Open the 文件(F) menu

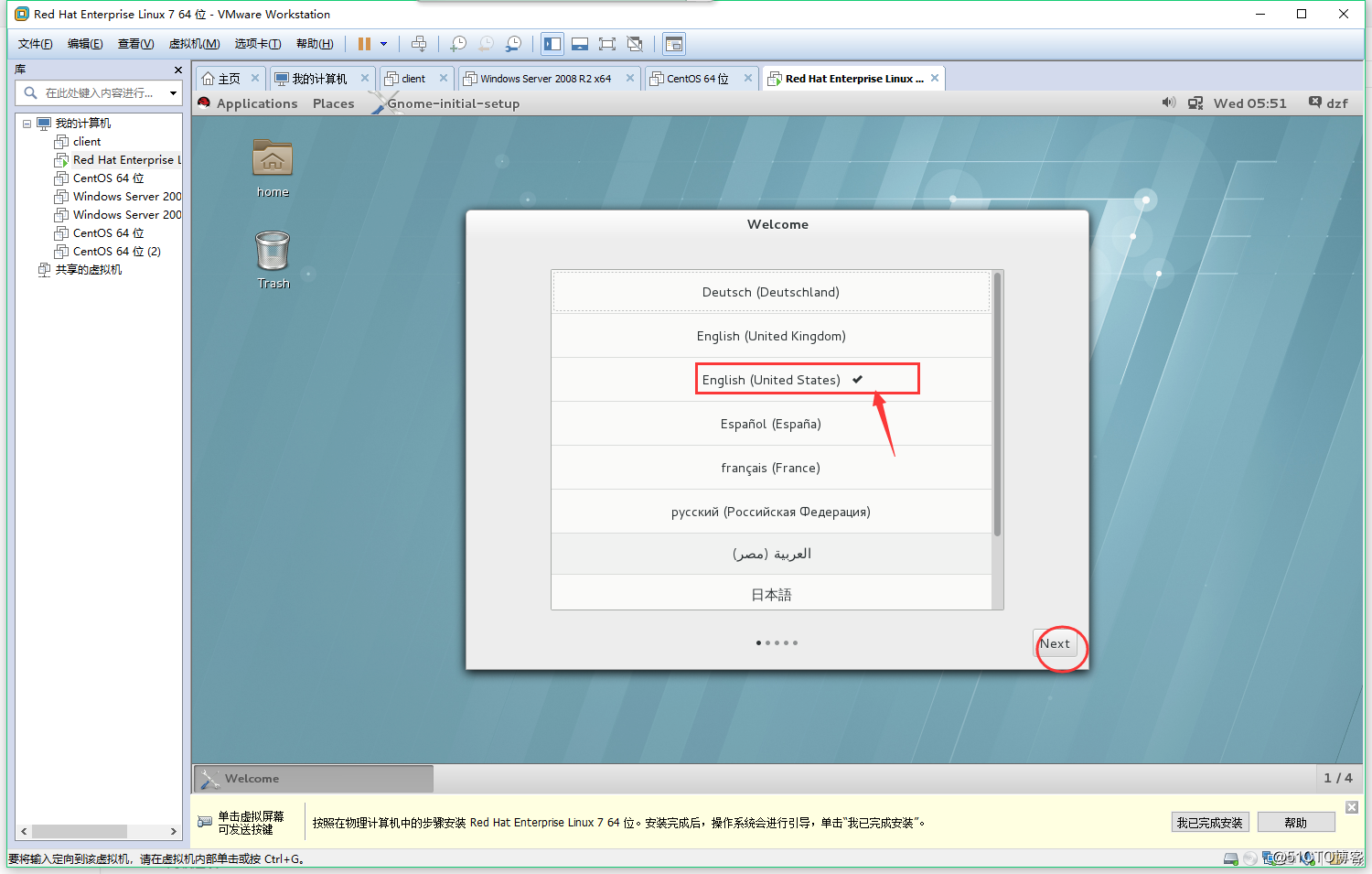pos(36,44)
